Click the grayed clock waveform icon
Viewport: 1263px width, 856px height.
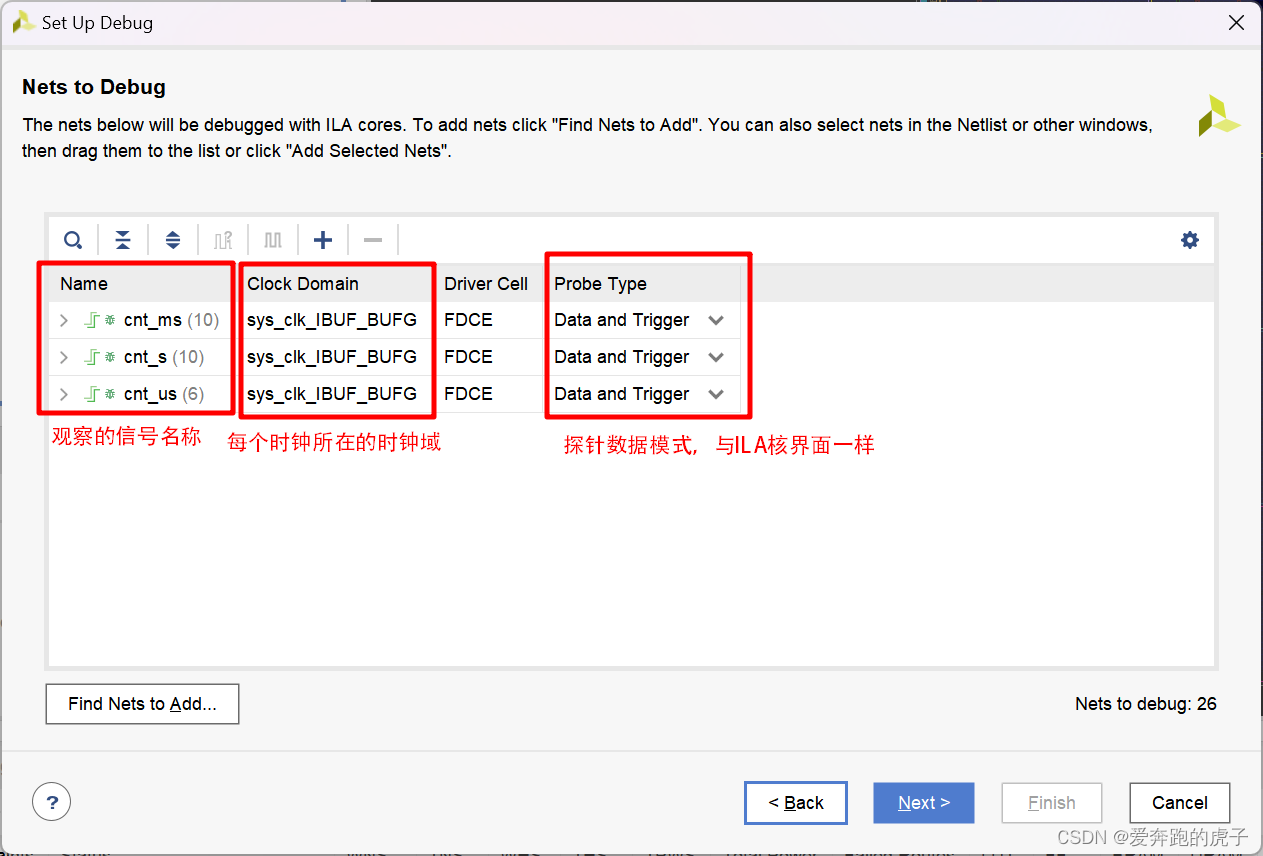click(272, 240)
